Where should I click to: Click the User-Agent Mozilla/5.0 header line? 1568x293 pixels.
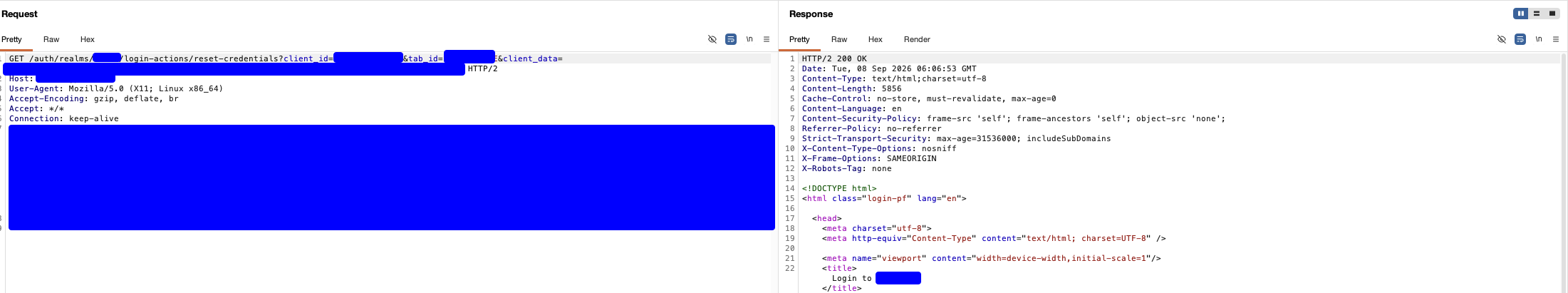pos(116,88)
